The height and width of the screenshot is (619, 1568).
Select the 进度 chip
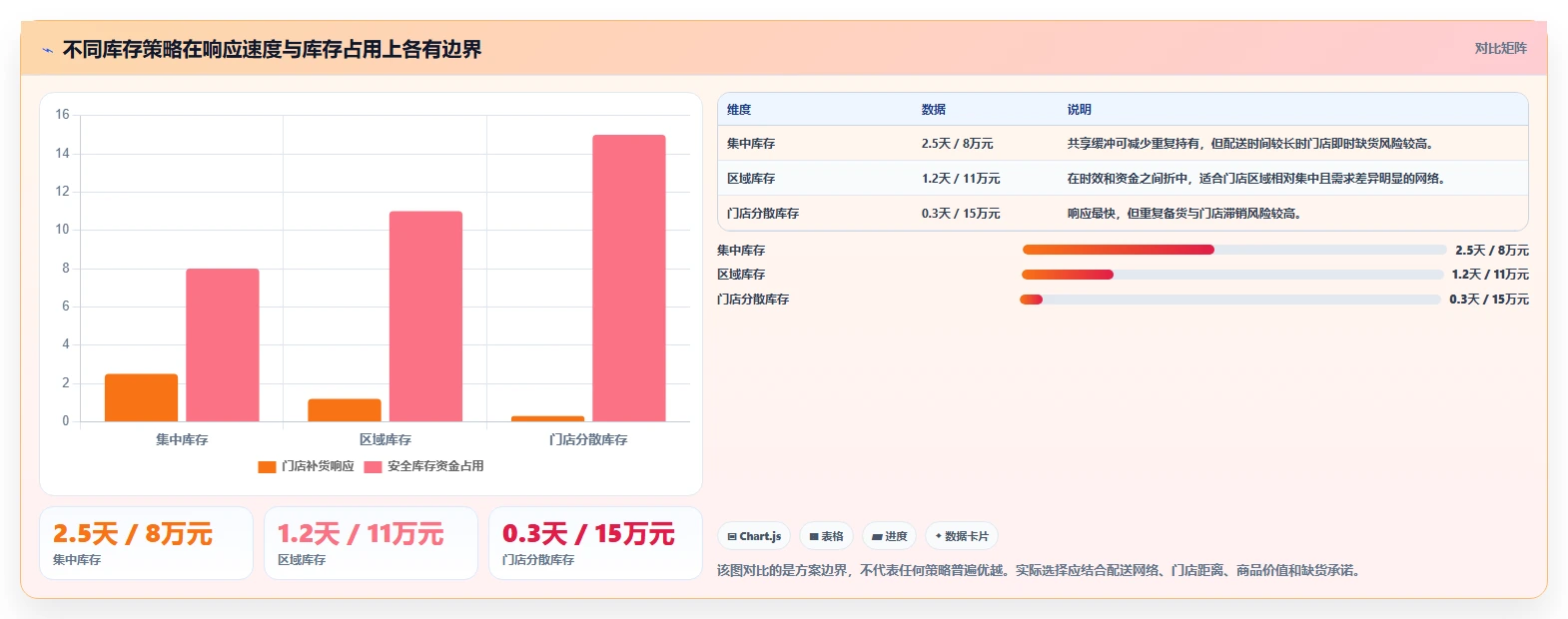click(x=889, y=536)
